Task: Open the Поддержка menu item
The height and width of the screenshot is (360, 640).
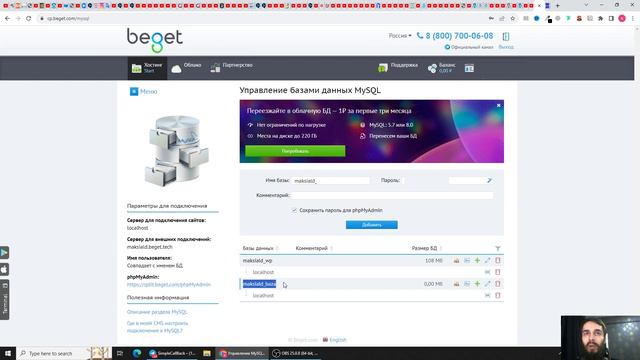Action: coord(398,68)
